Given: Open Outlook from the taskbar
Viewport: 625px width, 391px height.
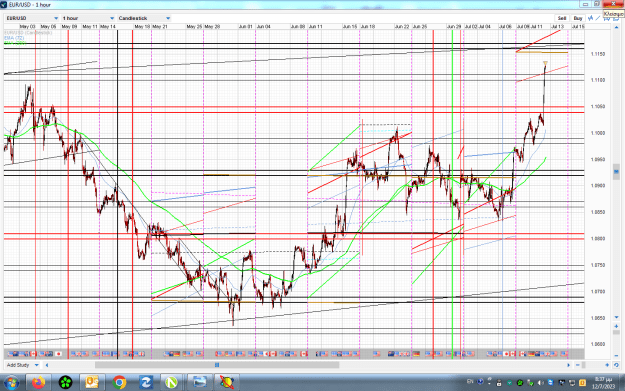Looking at the screenshot, I should point(92,383).
